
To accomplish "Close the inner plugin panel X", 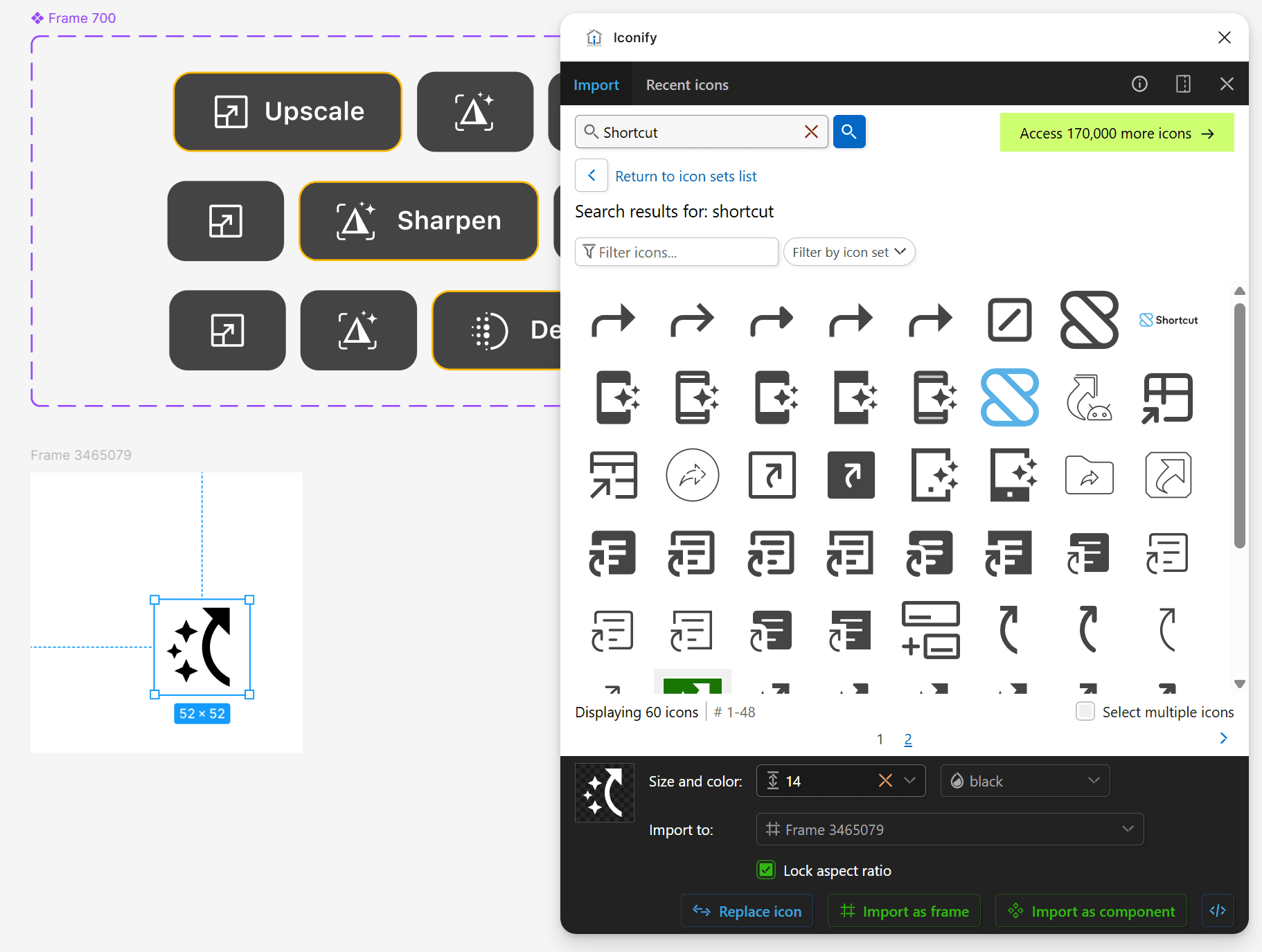I will click(1226, 84).
